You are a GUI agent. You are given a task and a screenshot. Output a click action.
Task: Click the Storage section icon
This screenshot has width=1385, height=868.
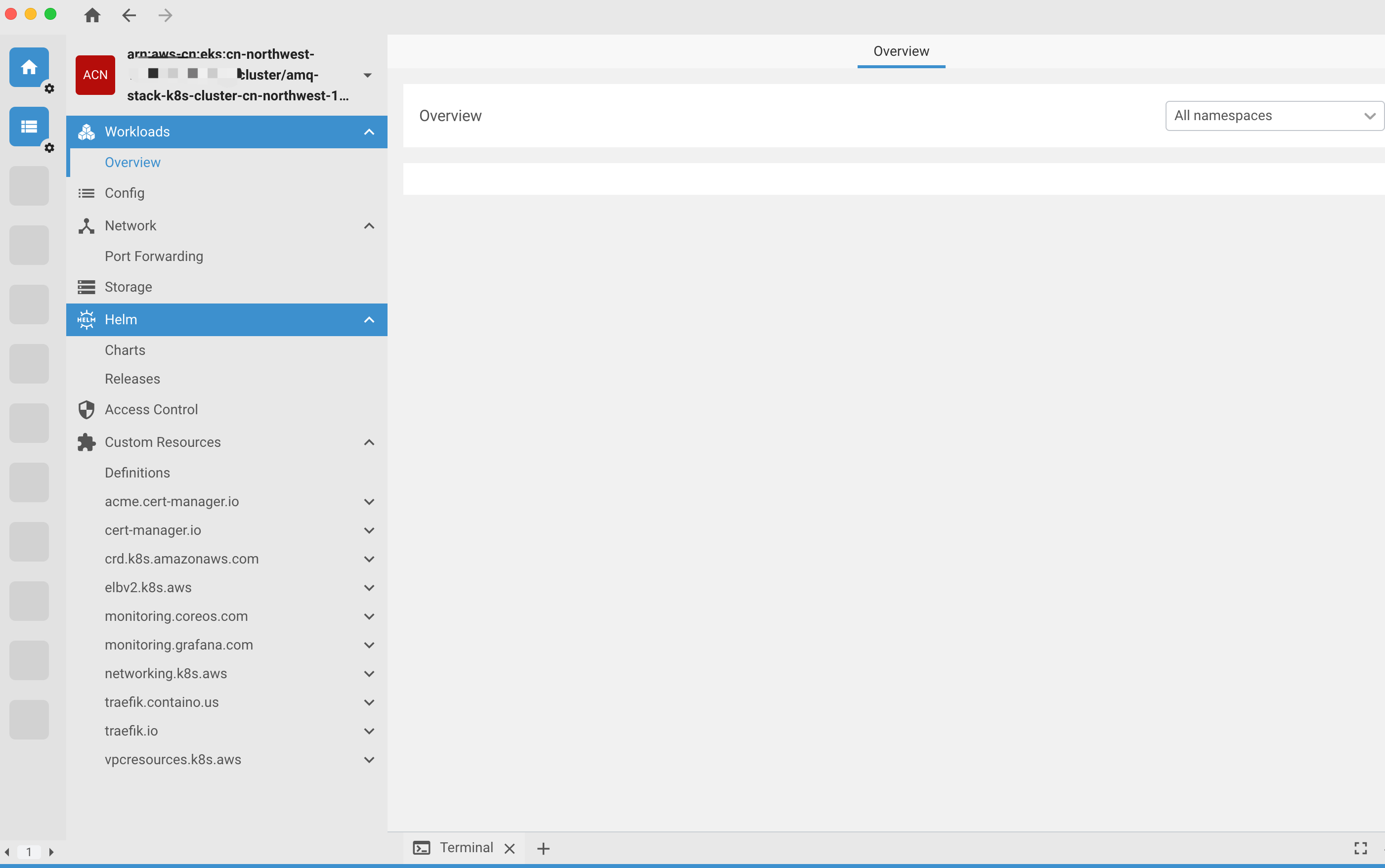click(86, 287)
